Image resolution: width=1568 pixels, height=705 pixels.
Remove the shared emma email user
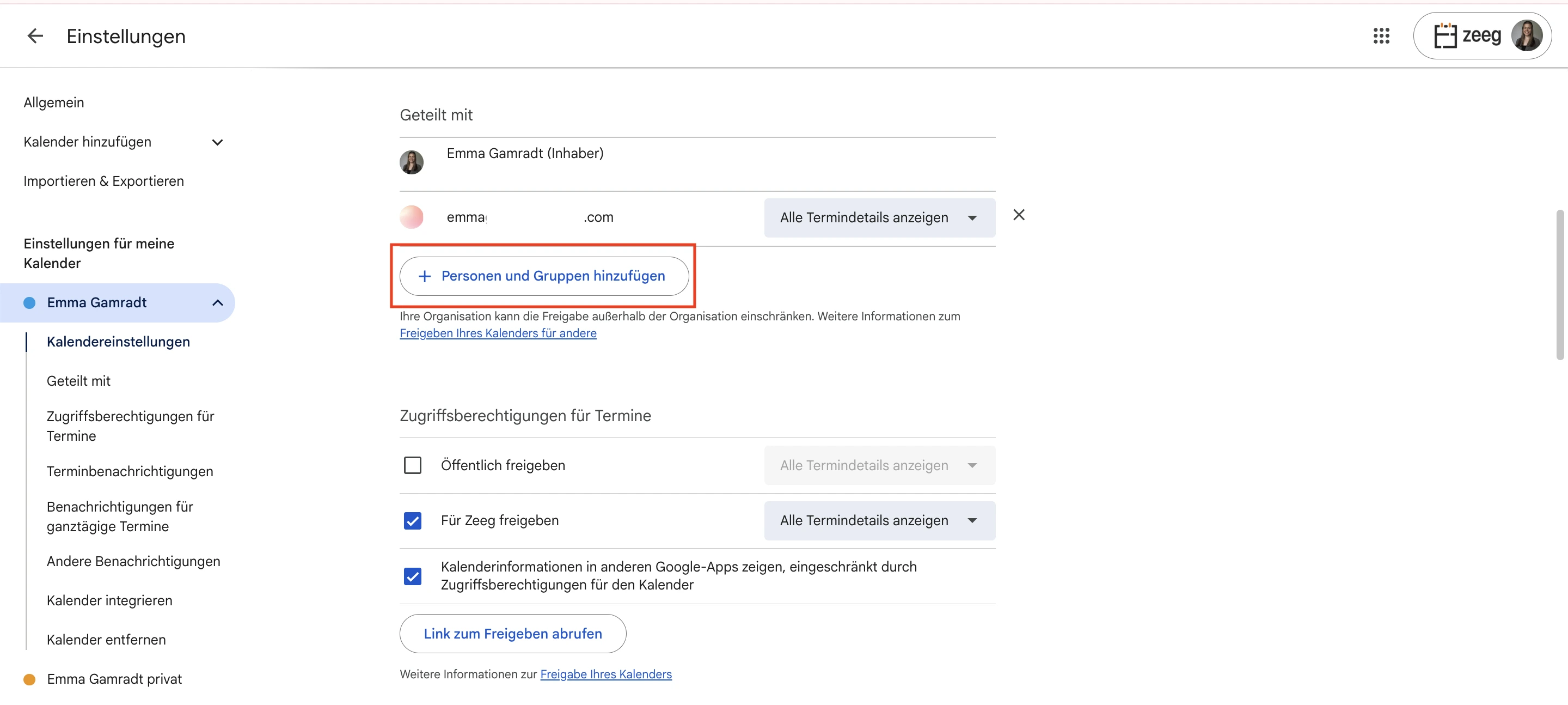1018,215
